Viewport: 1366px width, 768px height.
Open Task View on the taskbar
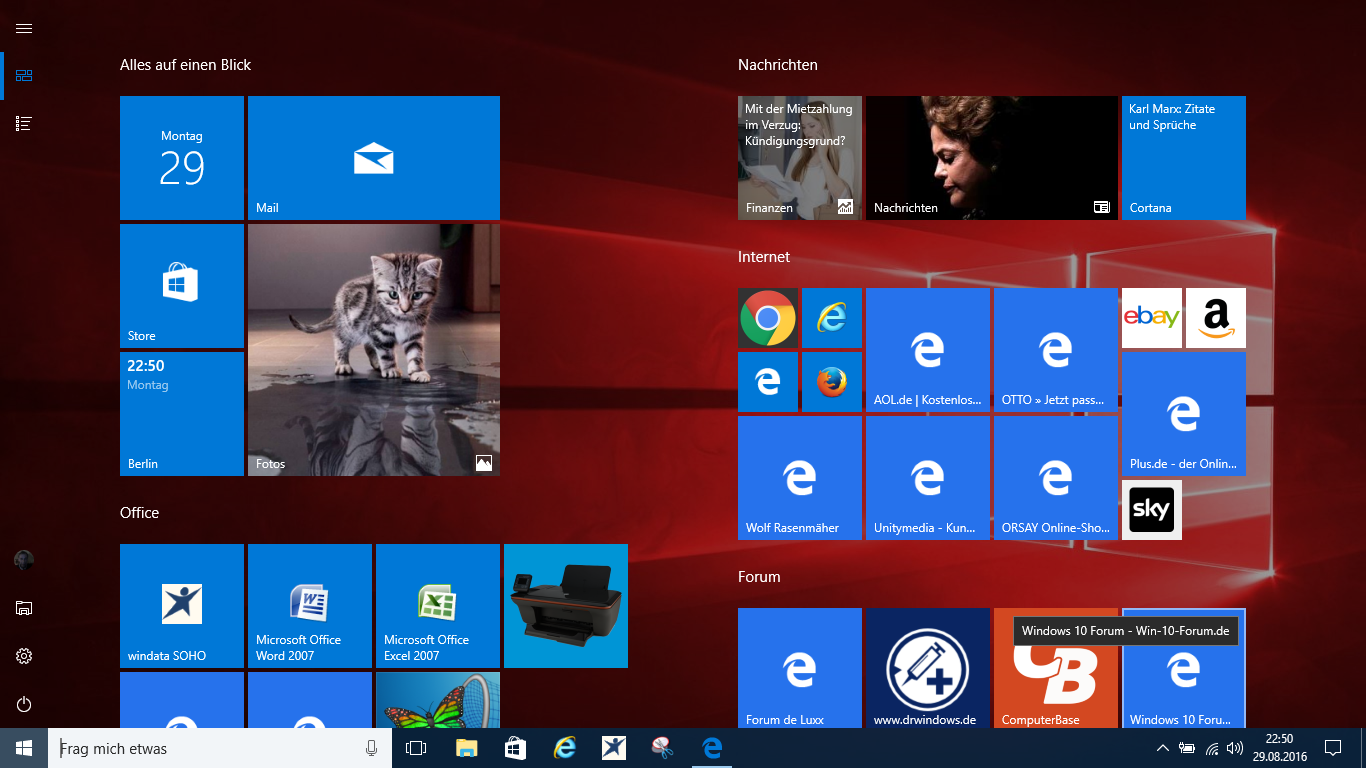(x=416, y=748)
